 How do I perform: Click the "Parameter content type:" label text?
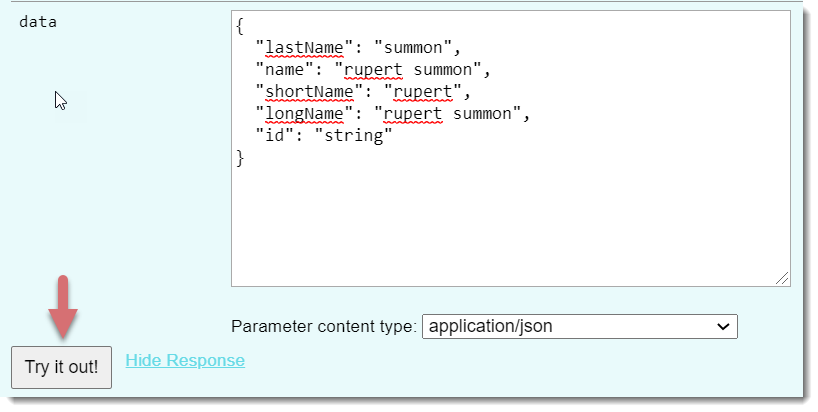(323, 326)
